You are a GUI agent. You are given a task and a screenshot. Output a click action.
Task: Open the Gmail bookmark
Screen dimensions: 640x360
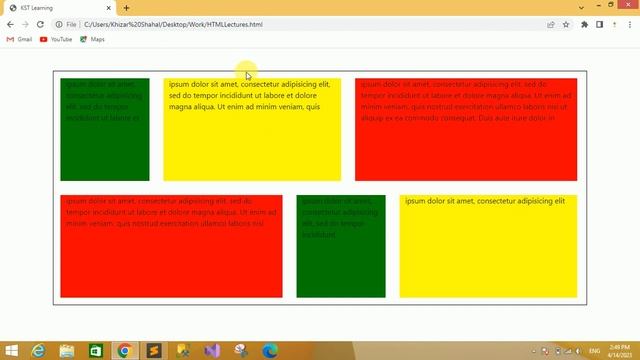(19, 39)
